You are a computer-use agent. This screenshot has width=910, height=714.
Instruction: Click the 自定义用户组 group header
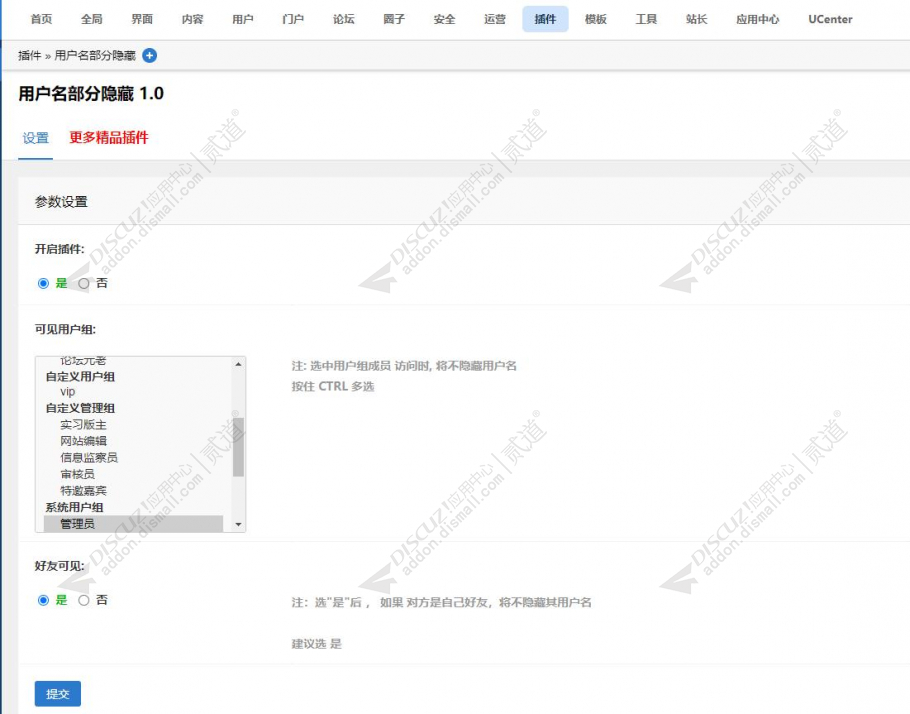tap(80, 376)
